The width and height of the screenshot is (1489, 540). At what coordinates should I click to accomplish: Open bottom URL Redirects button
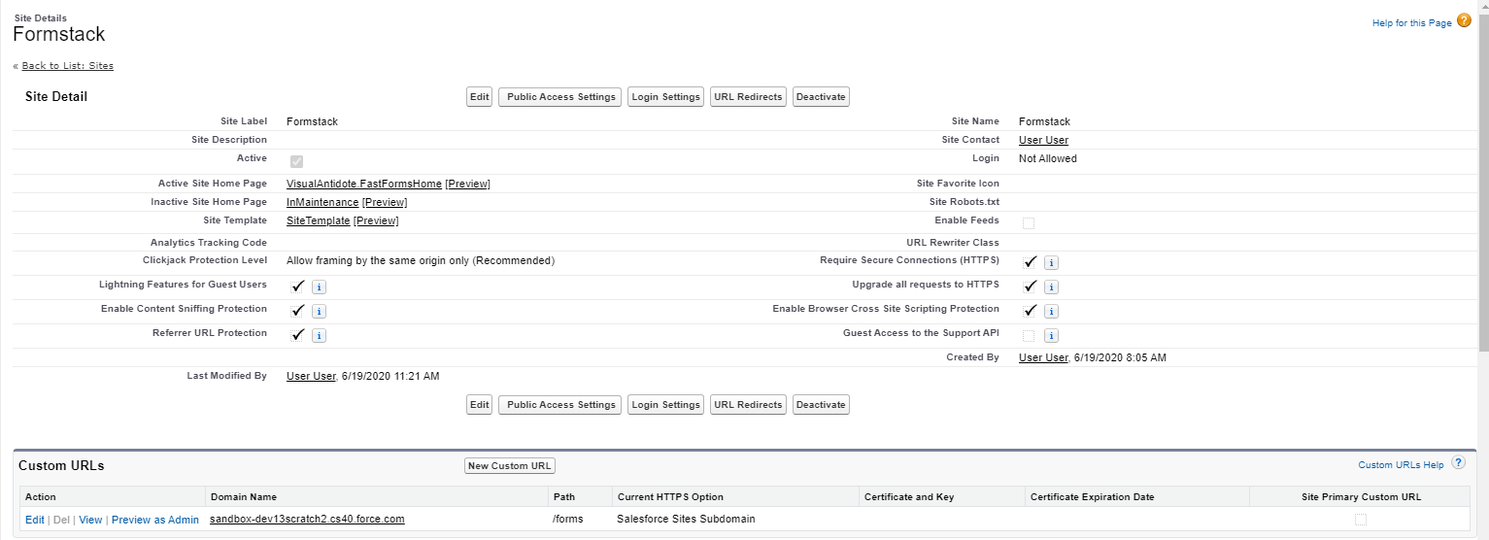[748, 405]
